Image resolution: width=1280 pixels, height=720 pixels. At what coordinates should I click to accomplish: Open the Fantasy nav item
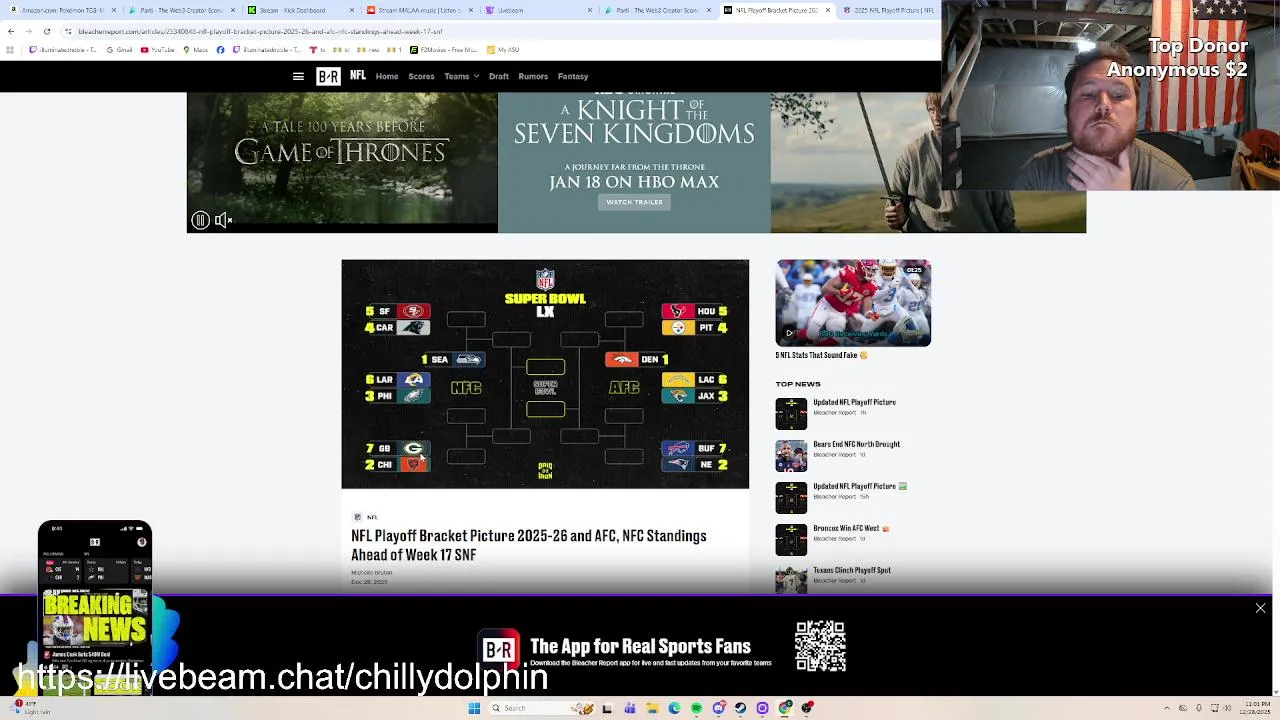tap(573, 76)
